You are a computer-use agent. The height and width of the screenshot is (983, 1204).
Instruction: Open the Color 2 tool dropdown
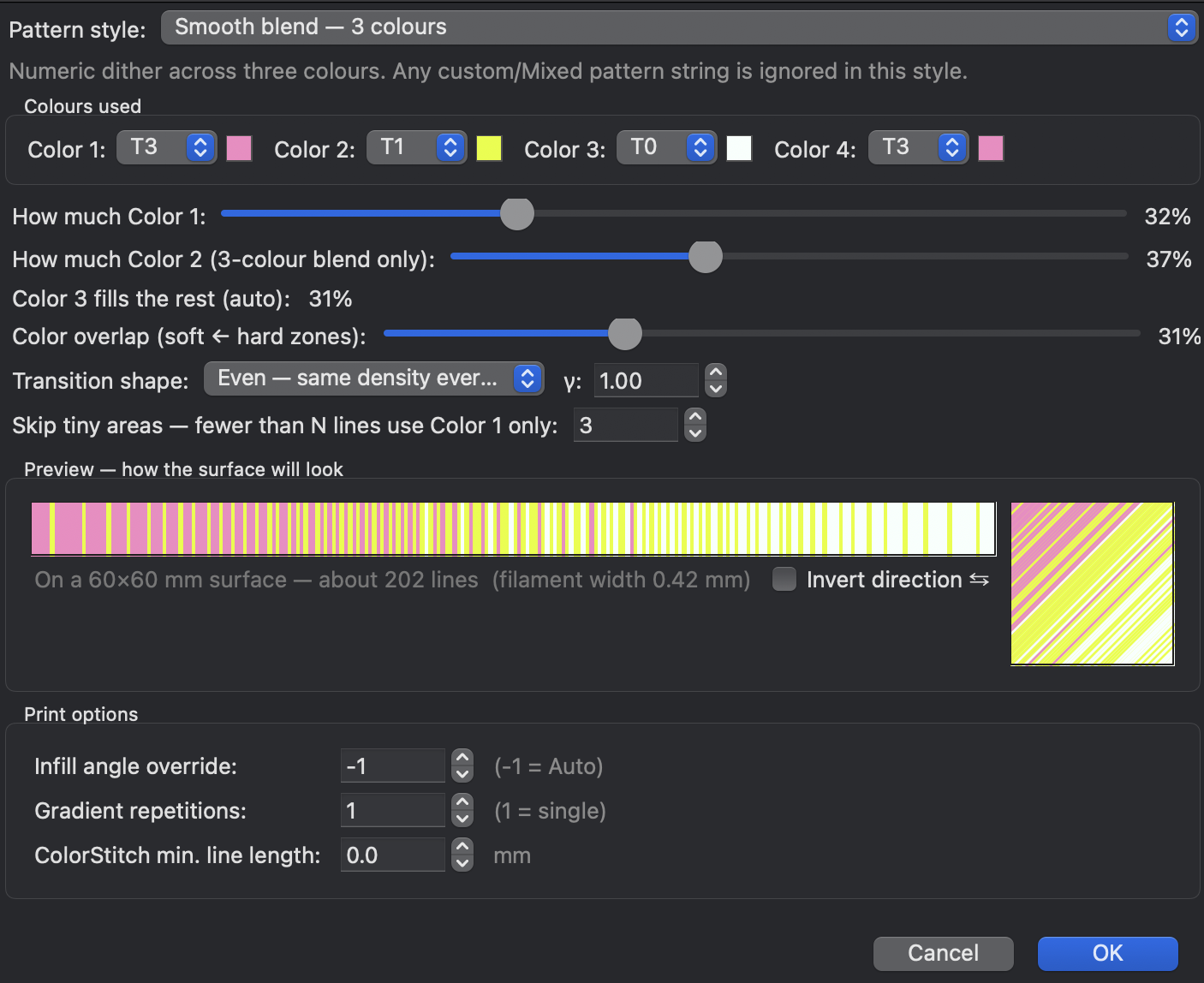click(x=417, y=147)
